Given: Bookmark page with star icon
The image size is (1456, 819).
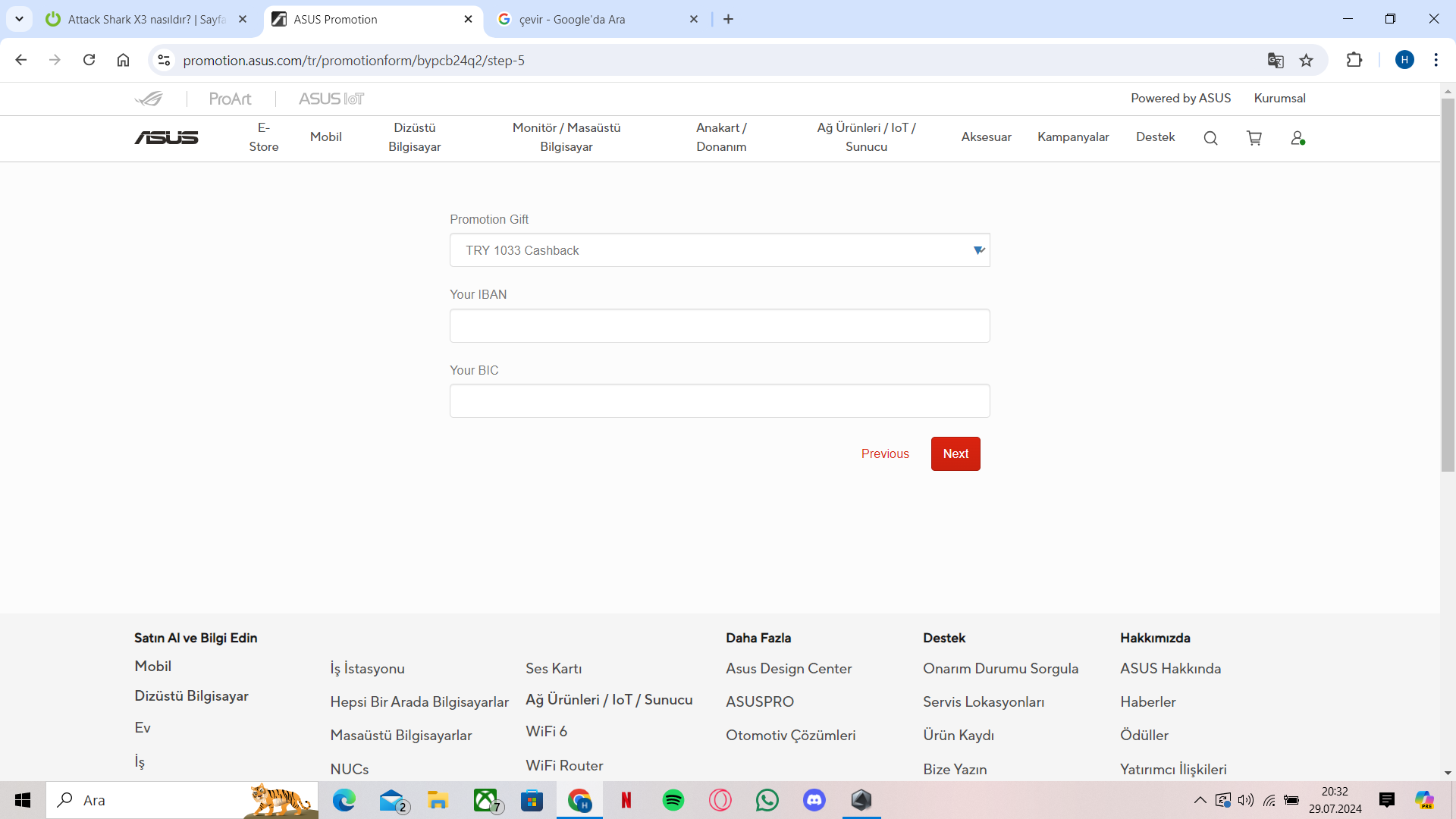Looking at the screenshot, I should (x=1306, y=61).
